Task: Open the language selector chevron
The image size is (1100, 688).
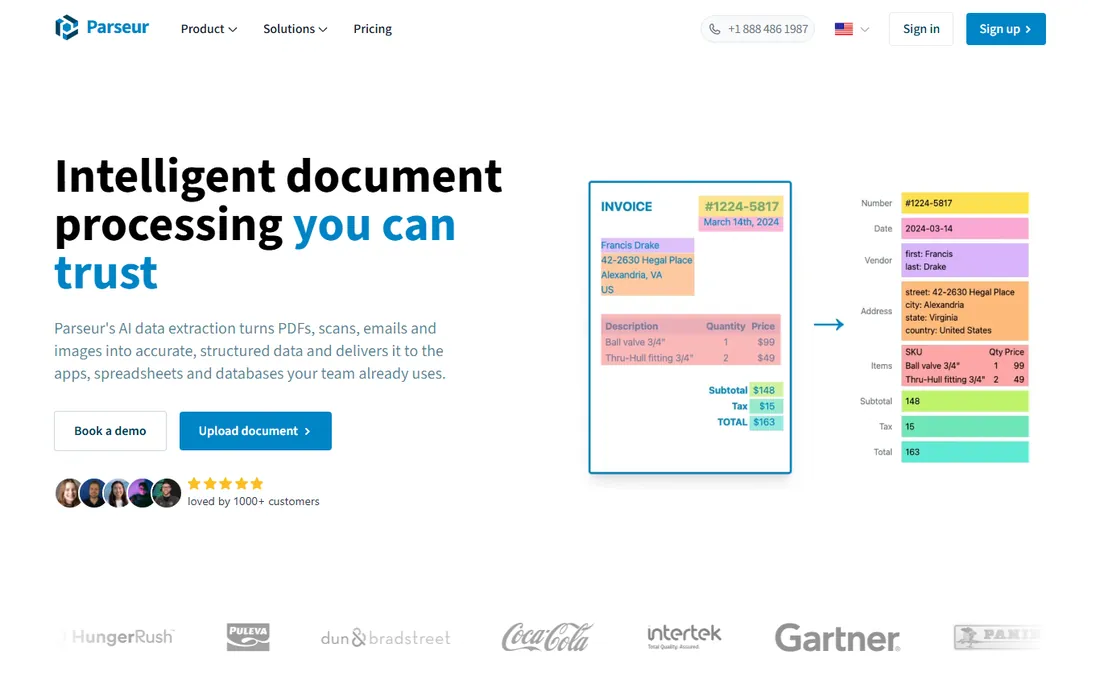Action: pyautogui.click(x=864, y=29)
